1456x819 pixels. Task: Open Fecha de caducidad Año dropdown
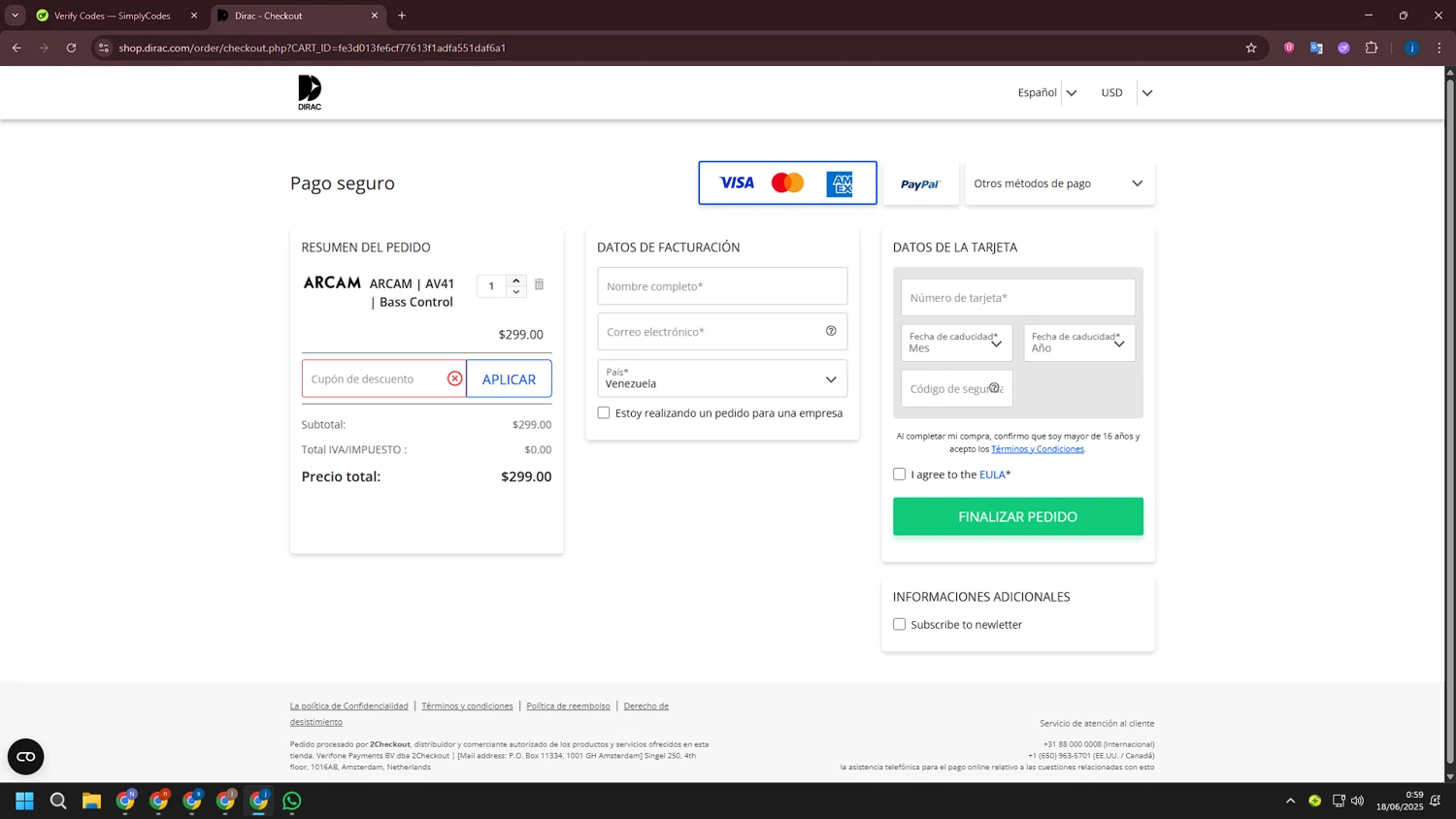1078,343
